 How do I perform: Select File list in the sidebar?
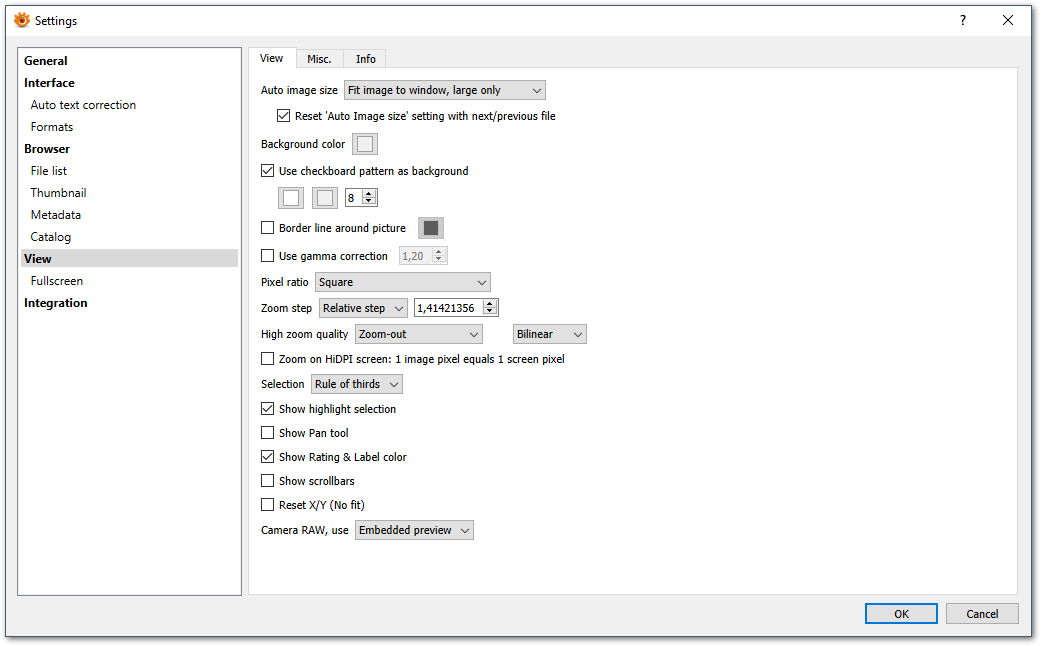pyautogui.click(x=48, y=171)
